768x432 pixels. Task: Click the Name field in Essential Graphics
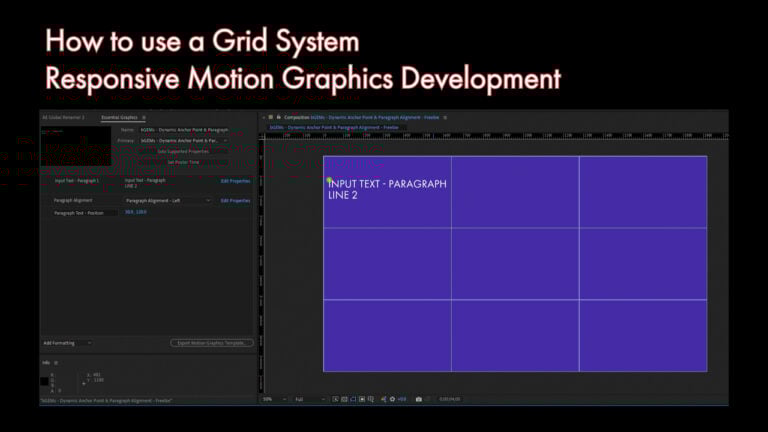coord(184,130)
